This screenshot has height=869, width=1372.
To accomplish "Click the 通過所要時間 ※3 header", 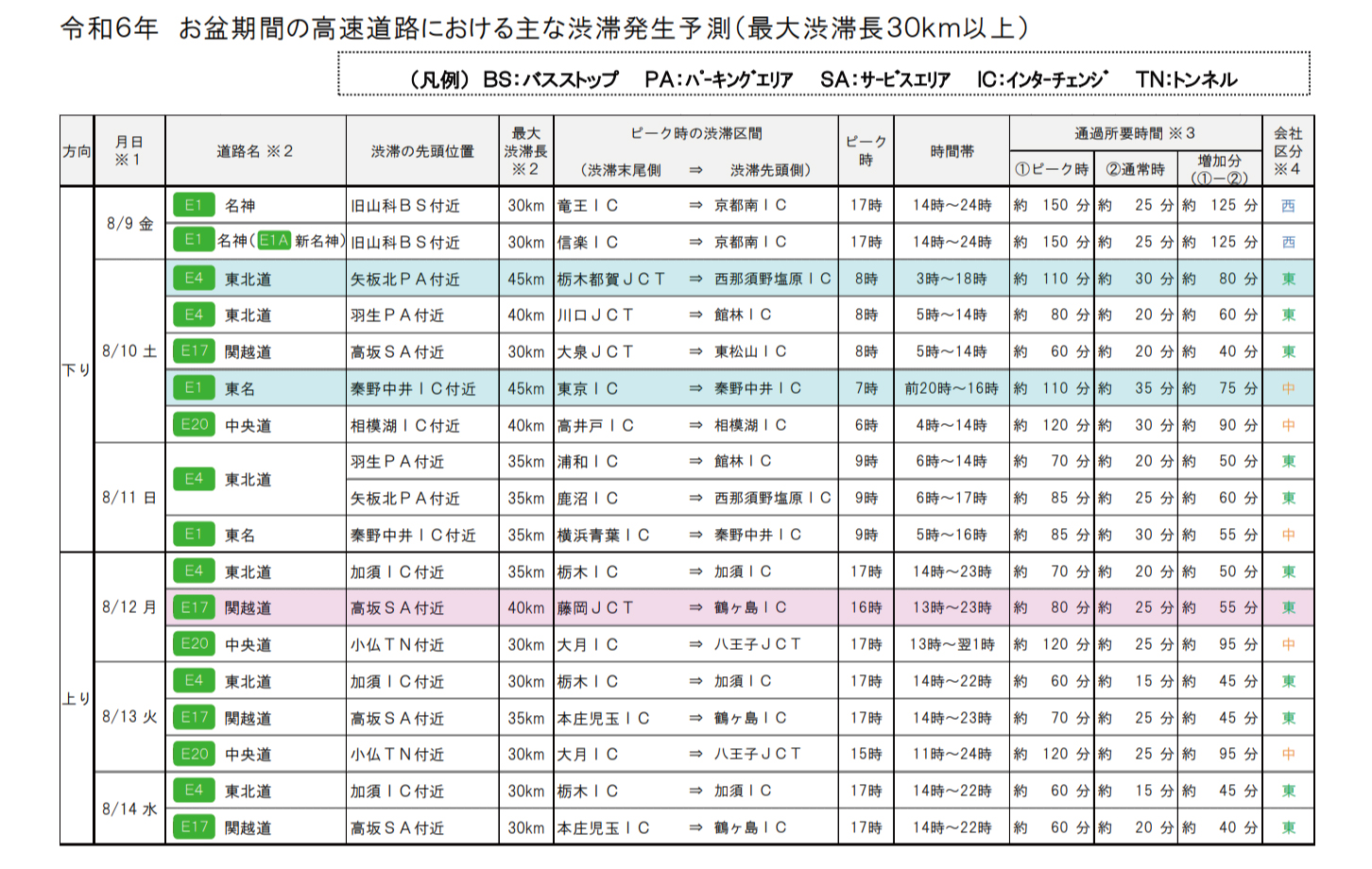I will pyautogui.click(x=1135, y=133).
